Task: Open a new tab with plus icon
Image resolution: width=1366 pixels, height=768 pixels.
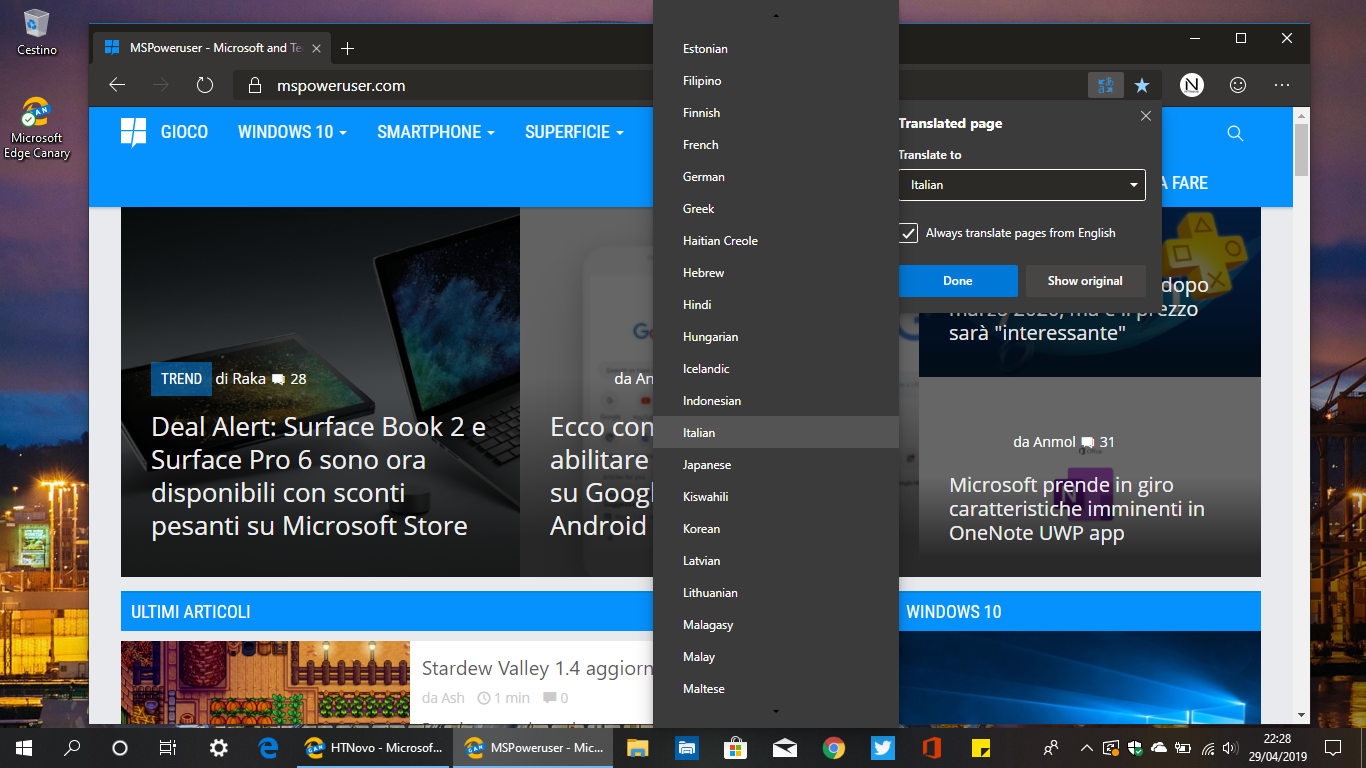Action: pyautogui.click(x=347, y=48)
